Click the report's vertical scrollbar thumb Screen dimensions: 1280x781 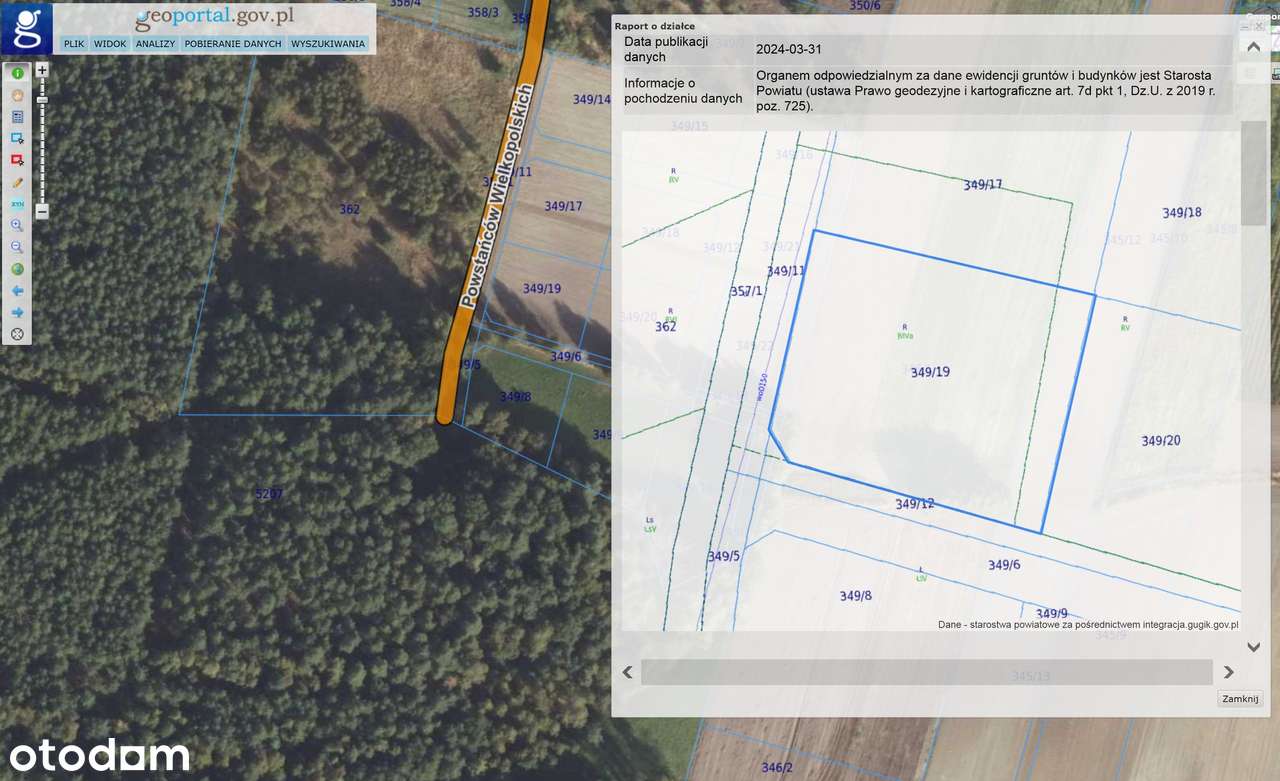pyautogui.click(x=1253, y=173)
